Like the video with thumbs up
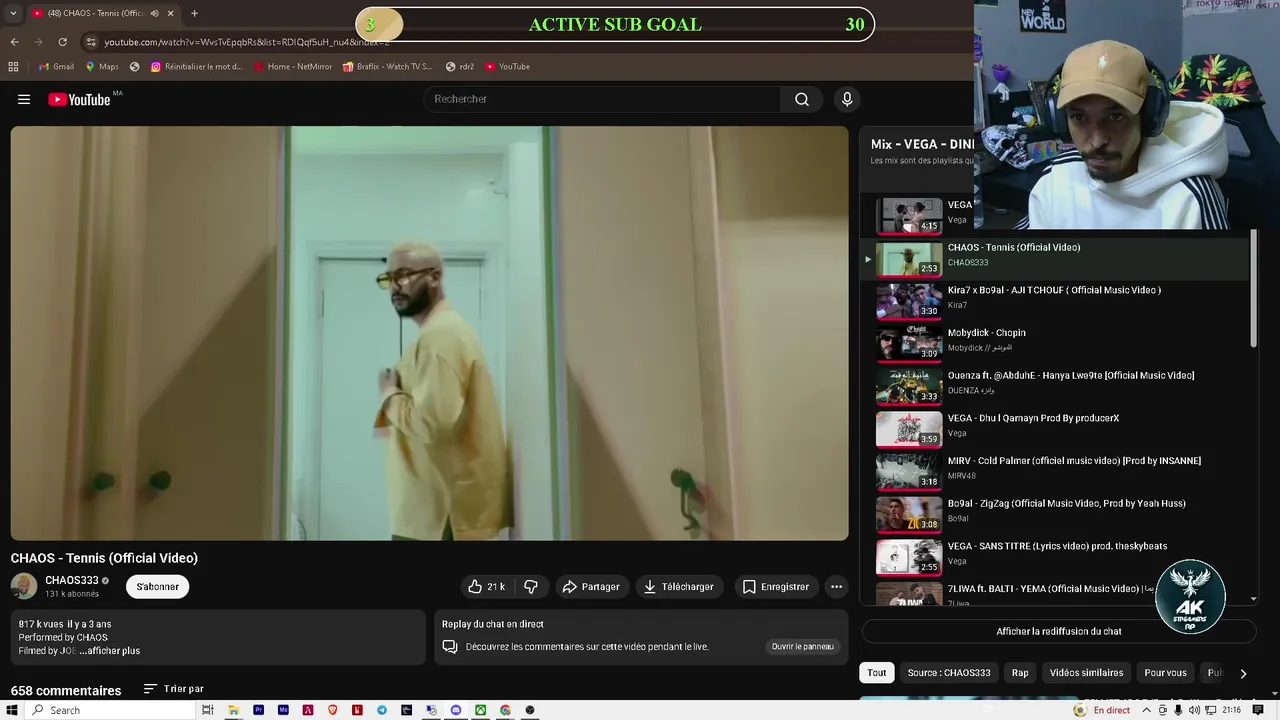The height and width of the screenshot is (720, 1280). coord(487,587)
